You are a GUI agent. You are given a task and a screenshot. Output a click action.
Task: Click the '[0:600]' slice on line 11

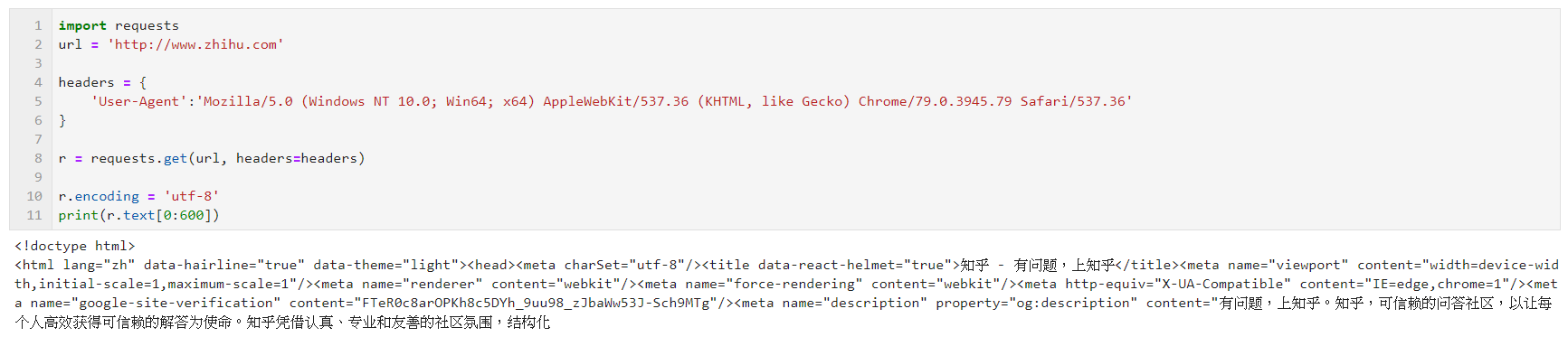(x=184, y=215)
